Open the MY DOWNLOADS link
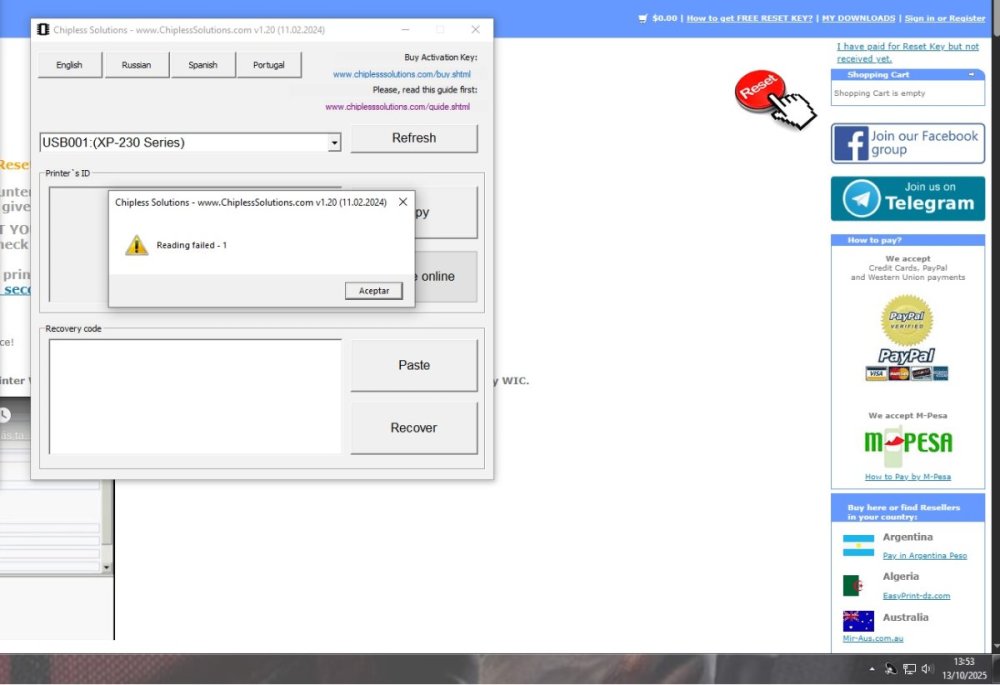The width and height of the screenshot is (1000, 685). pos(858,18)
